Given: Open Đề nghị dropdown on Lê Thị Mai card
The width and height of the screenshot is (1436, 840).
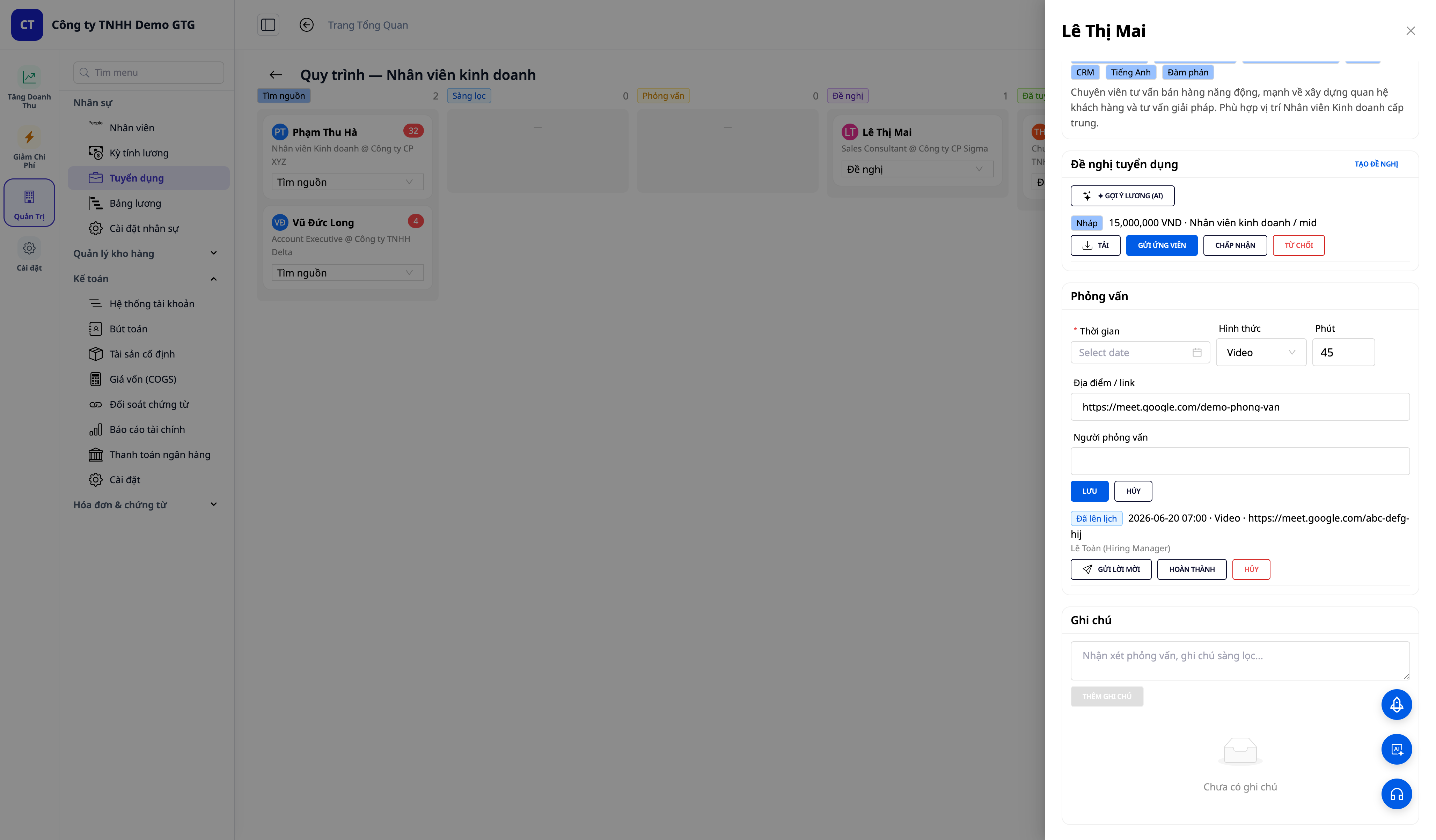Looking at the screenshot, I should click(x=917, y=169).
